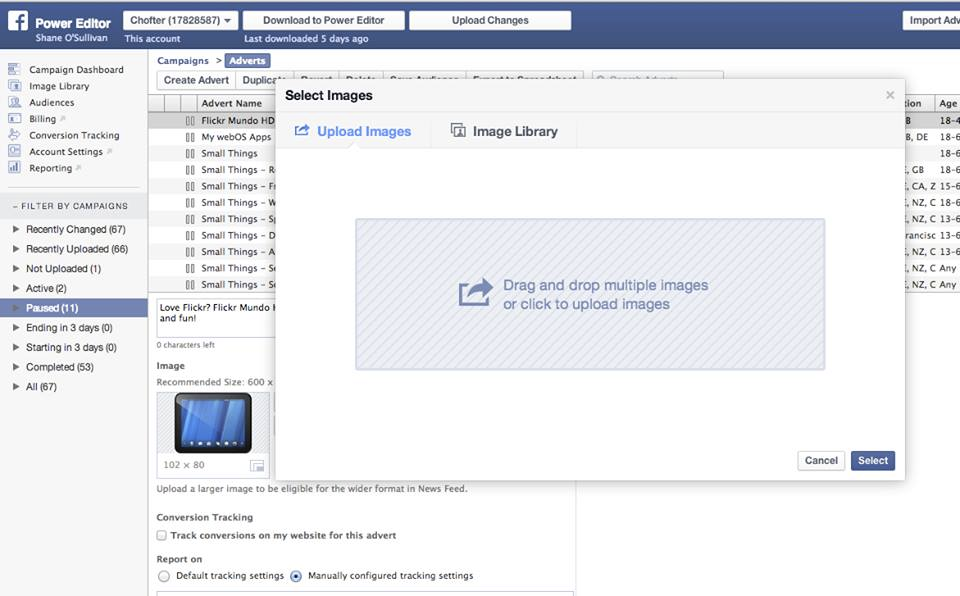Sort by the Age column header

coord(947,104)
